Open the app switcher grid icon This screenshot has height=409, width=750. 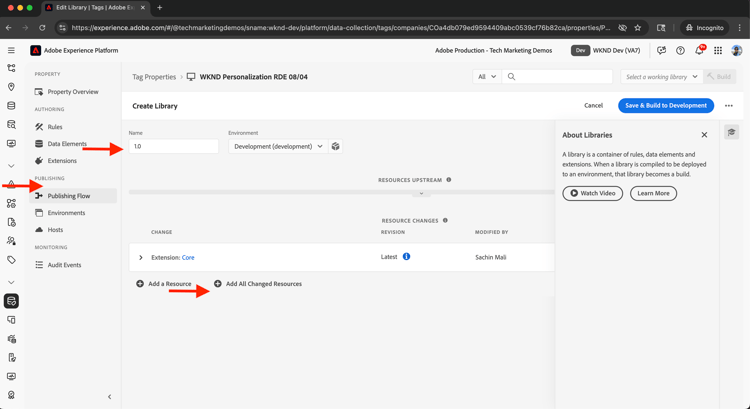pos(718,50)
